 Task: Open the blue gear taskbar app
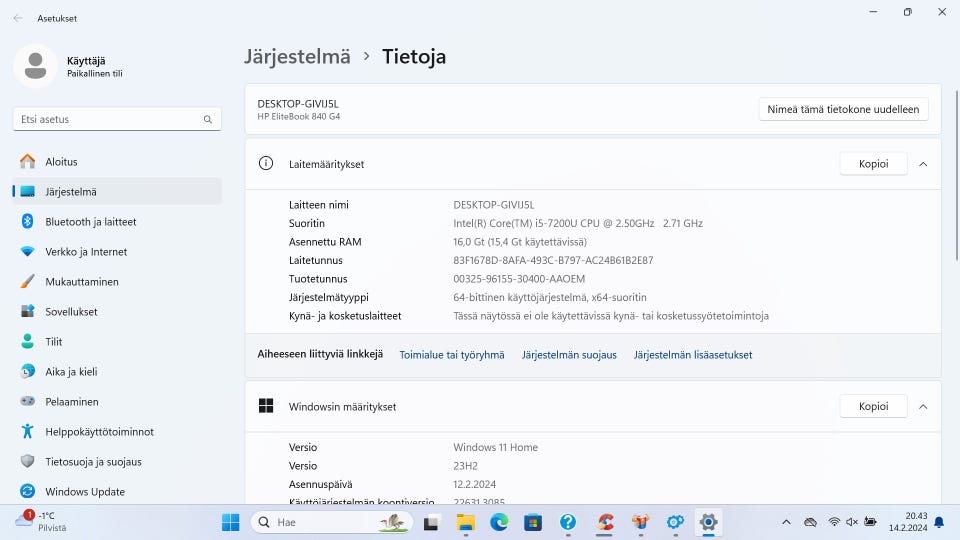(x=675, y=522)
